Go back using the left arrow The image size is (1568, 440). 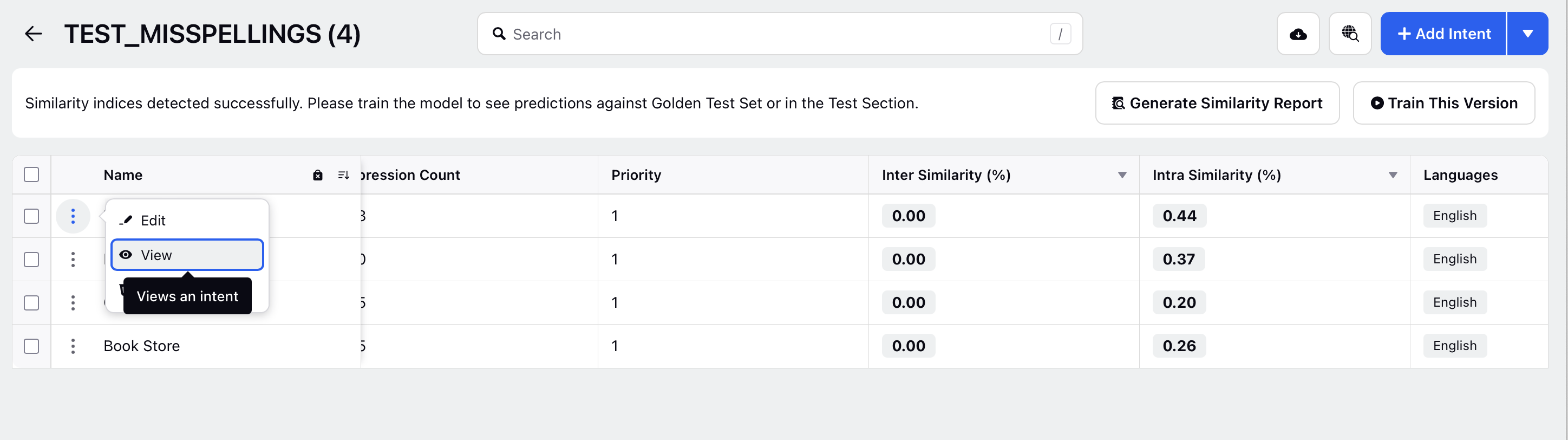(x=33, y=34)
